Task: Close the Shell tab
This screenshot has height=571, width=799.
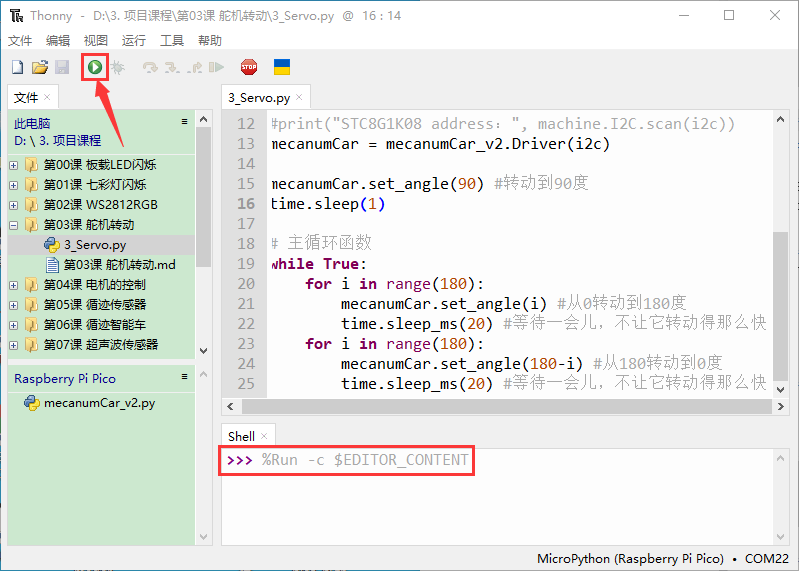Action: 264,436
